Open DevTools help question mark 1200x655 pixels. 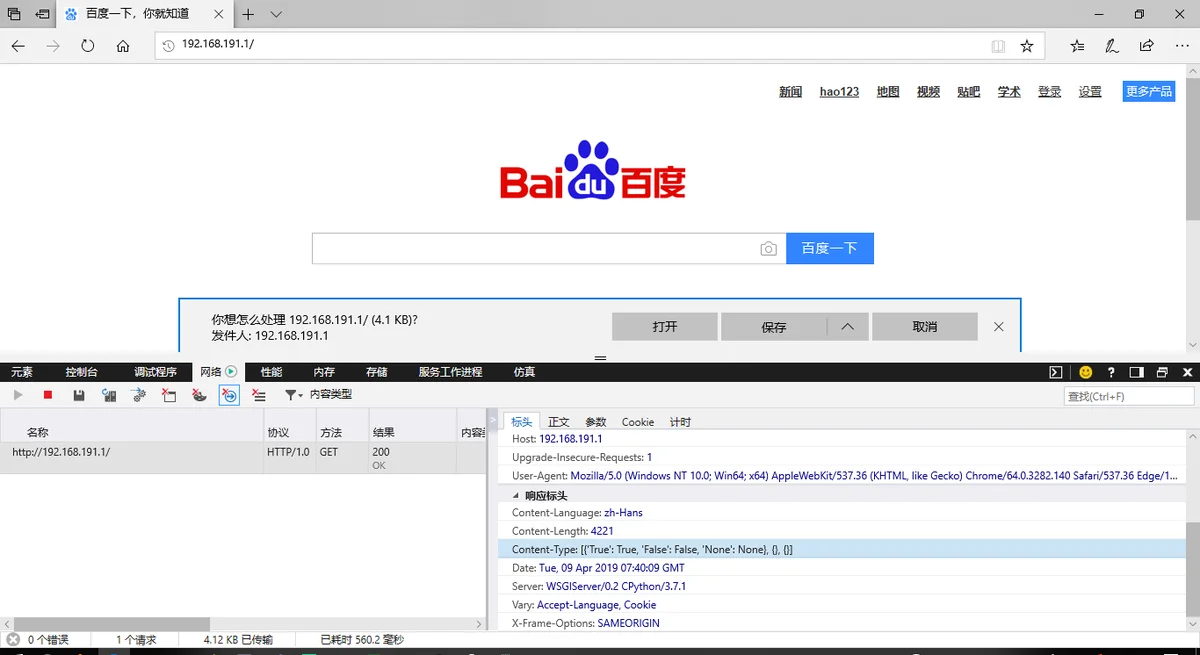click(1111, 372)
